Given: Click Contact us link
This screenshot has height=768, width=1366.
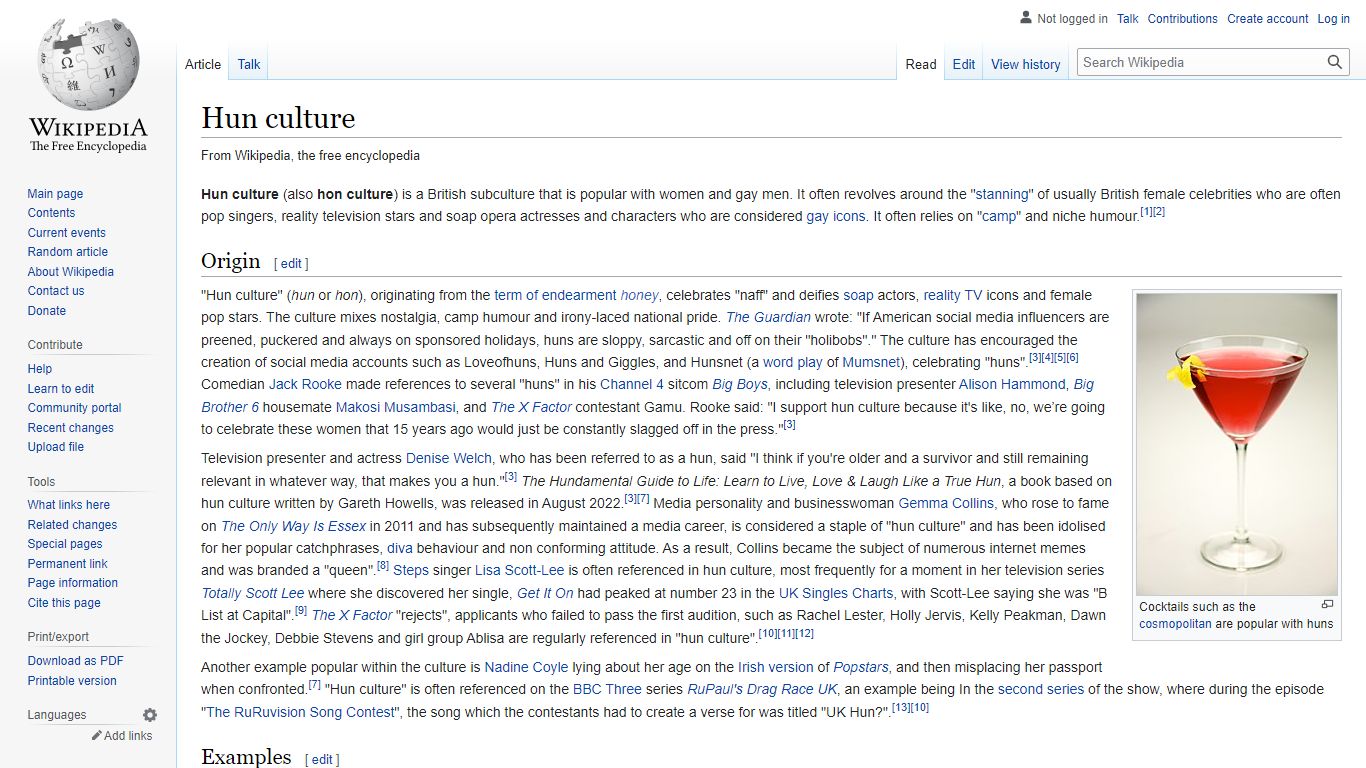Looking at the screenshot, I should pyautogui.click(x=56, y=291).
